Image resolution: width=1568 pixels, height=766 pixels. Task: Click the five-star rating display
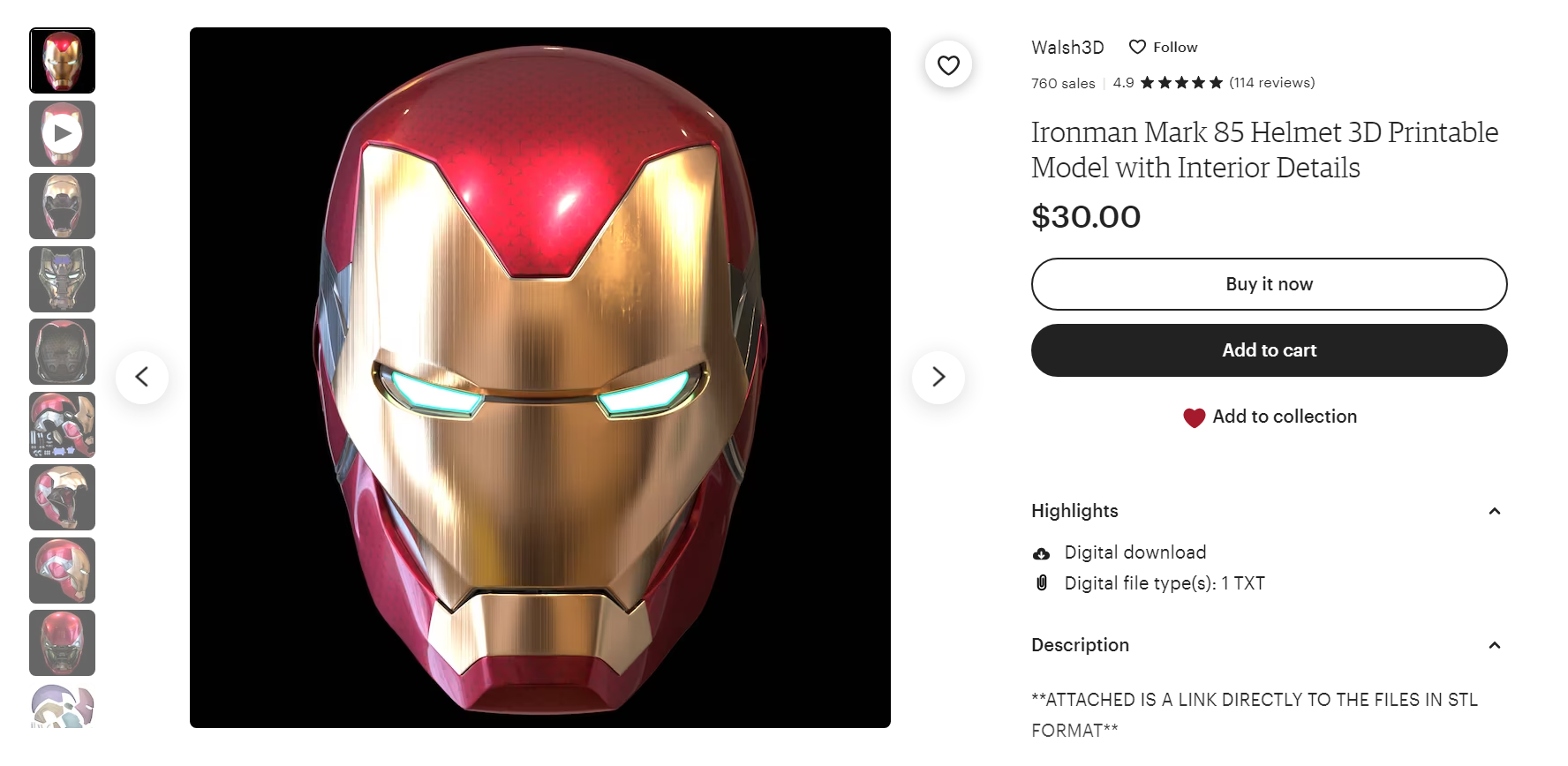(1181, 83)
